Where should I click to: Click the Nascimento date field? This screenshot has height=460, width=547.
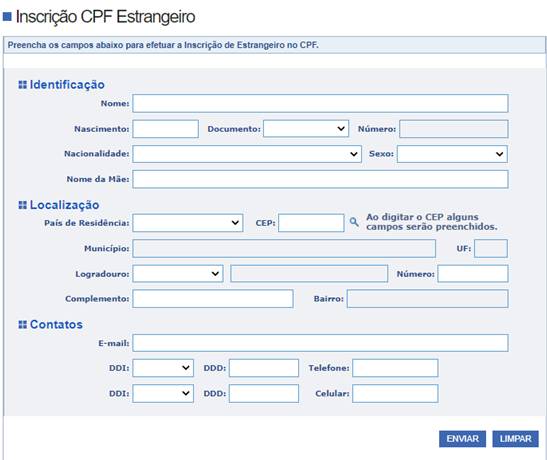pyautogui.click(x=165, y=129)
